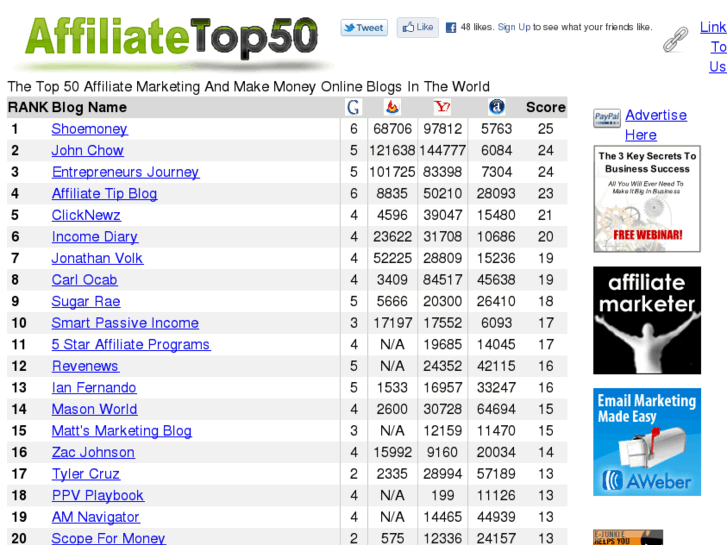Visit Jonathan Volk's blog
Viewport: 727px width, 545px height.
click(x=97, y=258)
